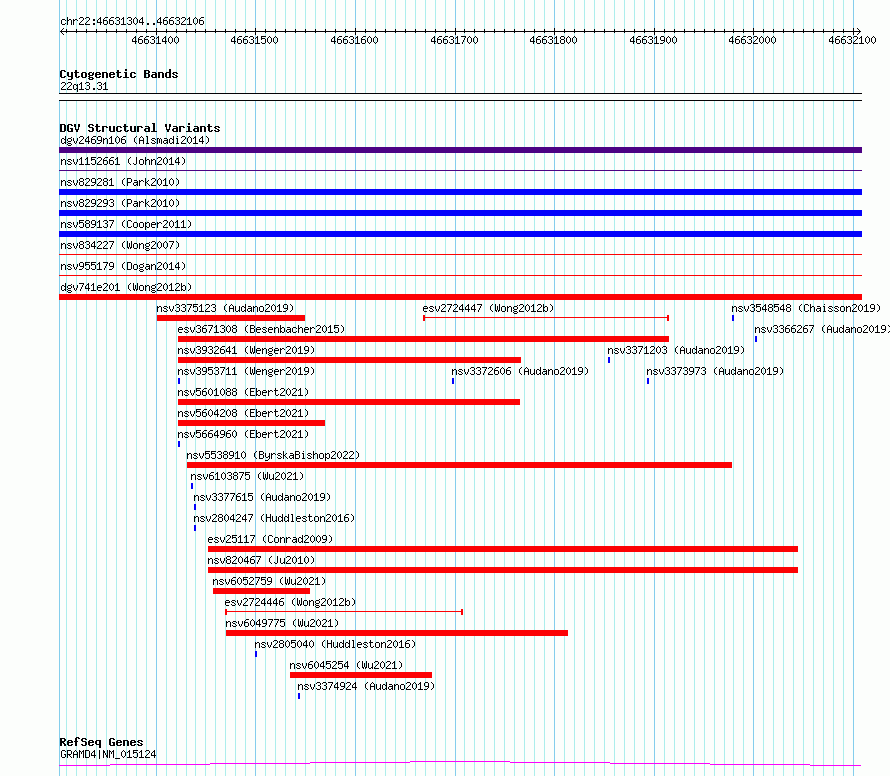Open the GRAMD4|NM_015124 gene label
The image size is (890, 776).
108,754
